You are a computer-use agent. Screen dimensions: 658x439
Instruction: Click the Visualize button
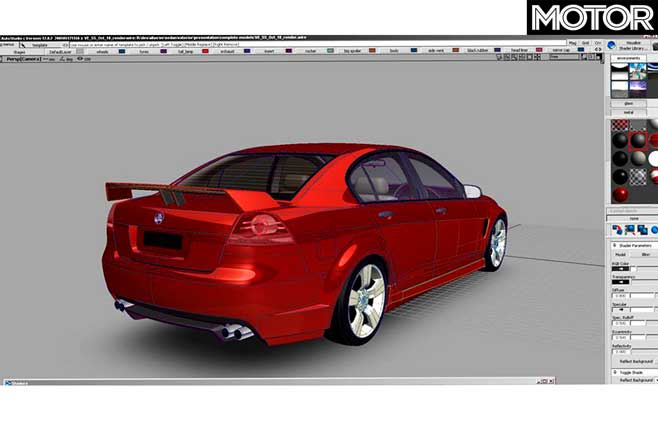(633, 43)
